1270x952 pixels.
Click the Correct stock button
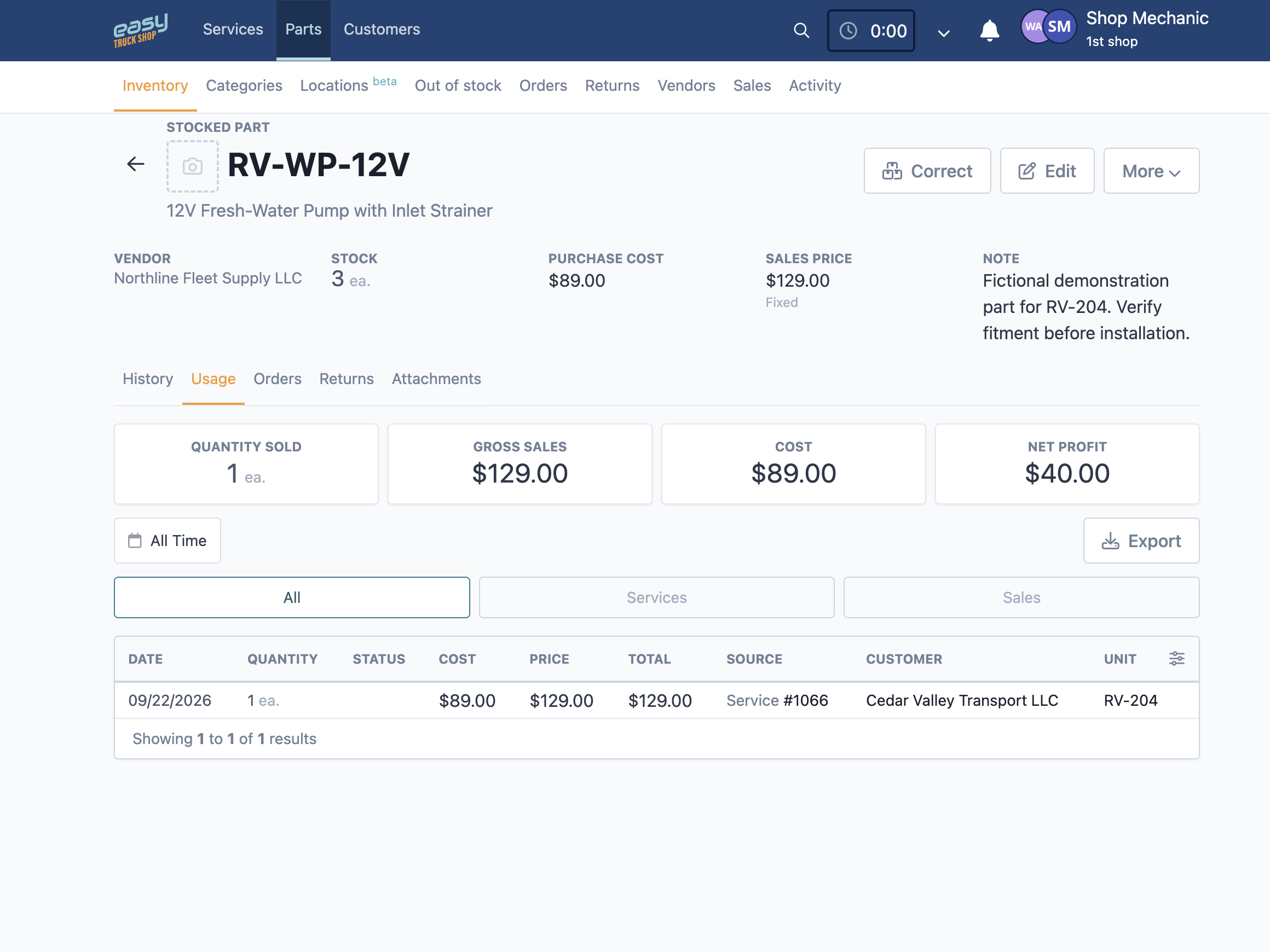[927, 171]
